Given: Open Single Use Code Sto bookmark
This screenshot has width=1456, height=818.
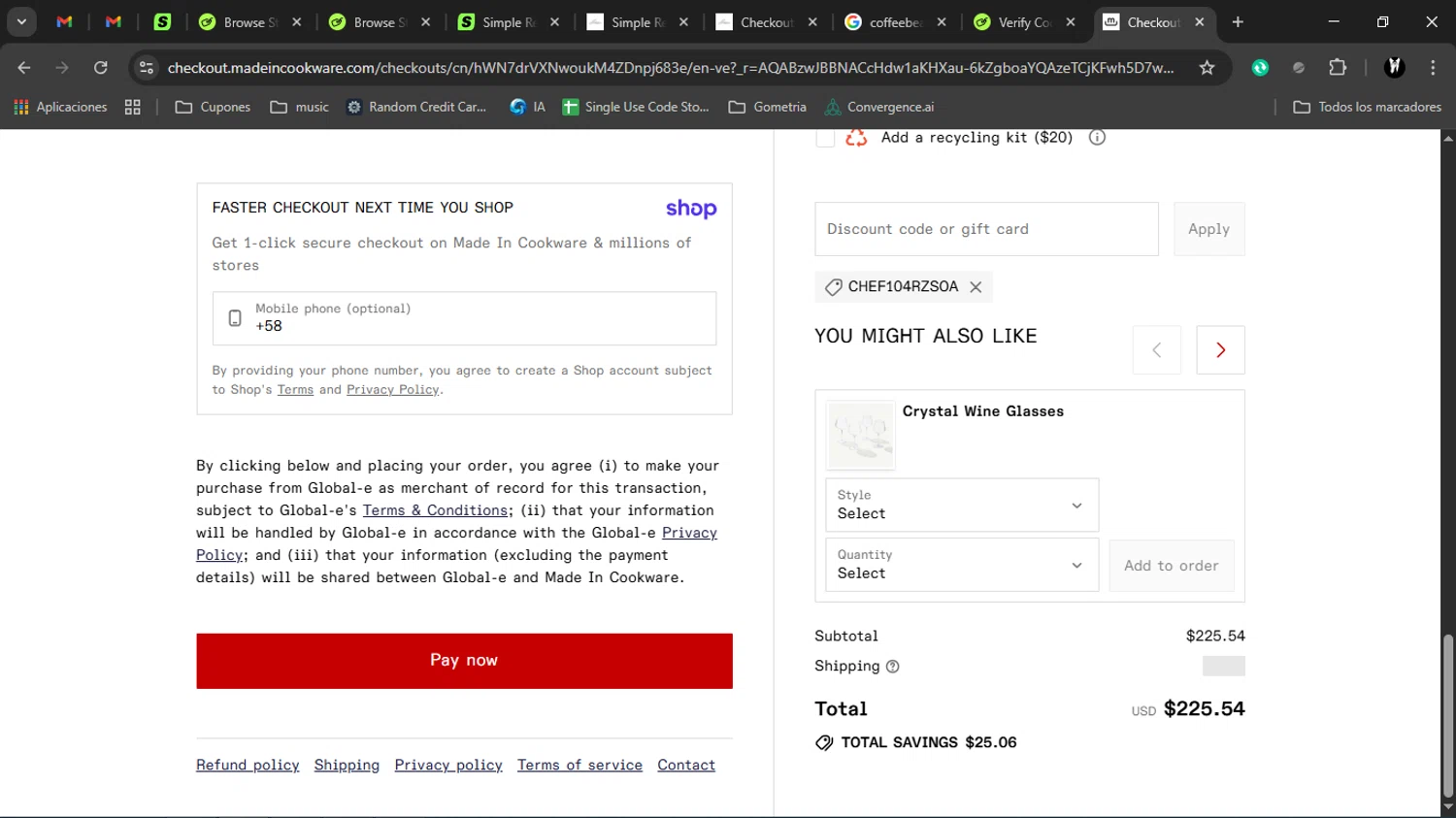Looking at the screenshot, I should click(636, 107).
